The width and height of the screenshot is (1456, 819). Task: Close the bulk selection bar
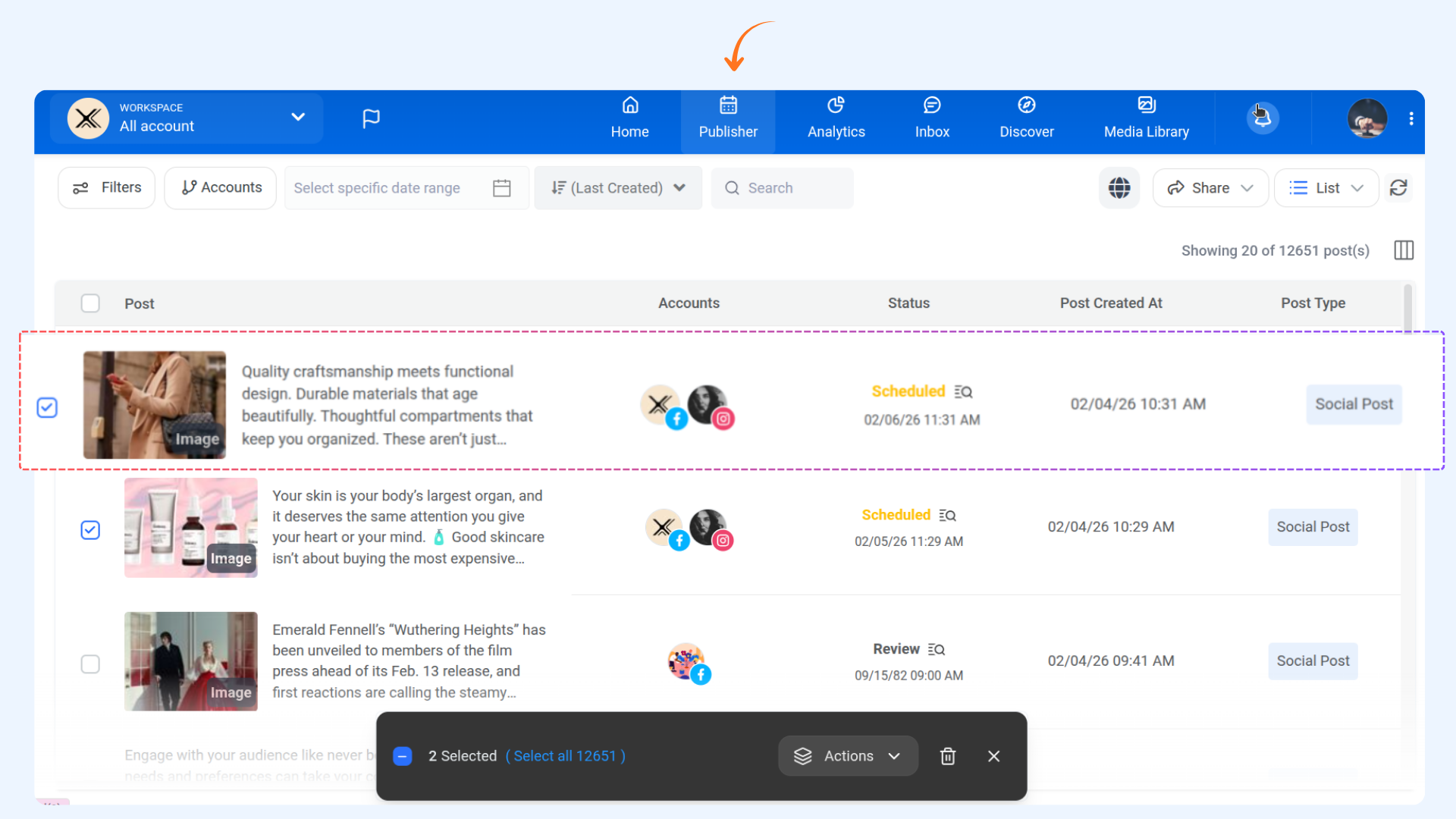[994, 756]
